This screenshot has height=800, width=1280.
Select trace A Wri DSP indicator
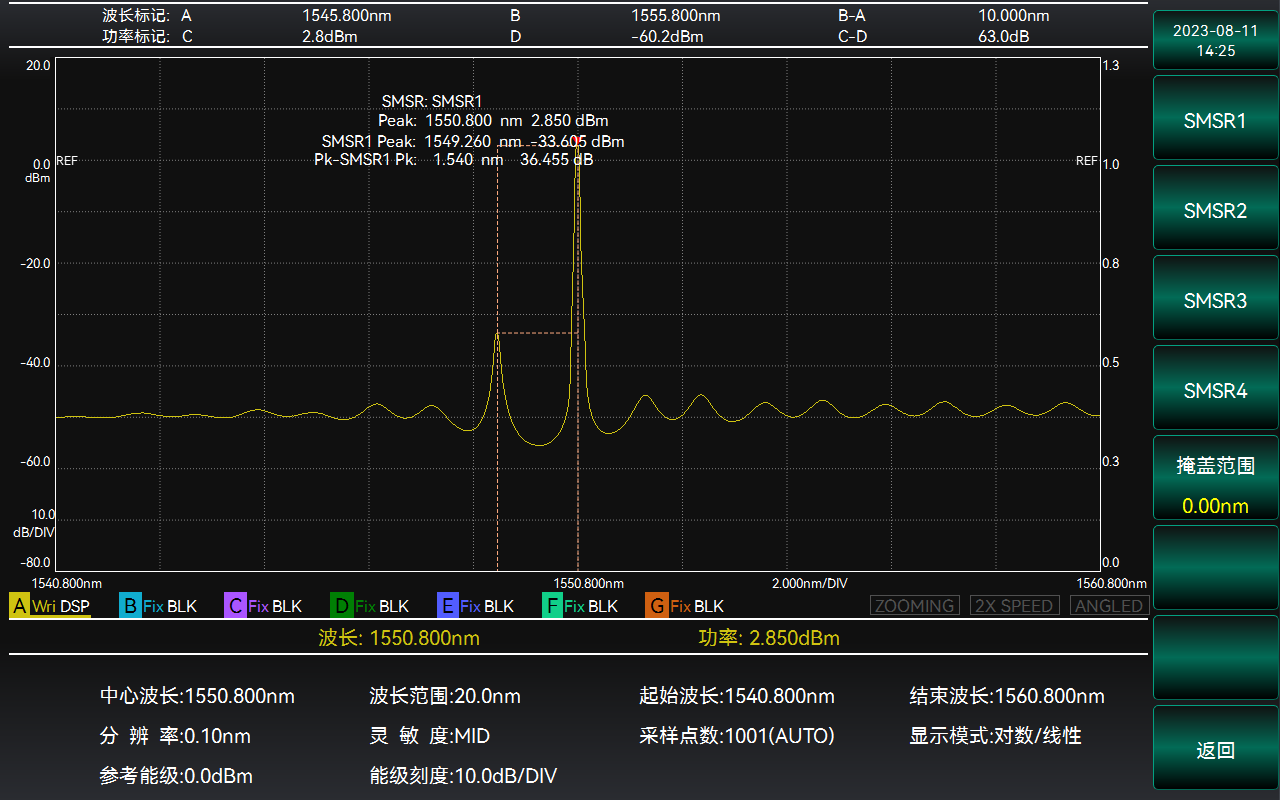point(50,606)
